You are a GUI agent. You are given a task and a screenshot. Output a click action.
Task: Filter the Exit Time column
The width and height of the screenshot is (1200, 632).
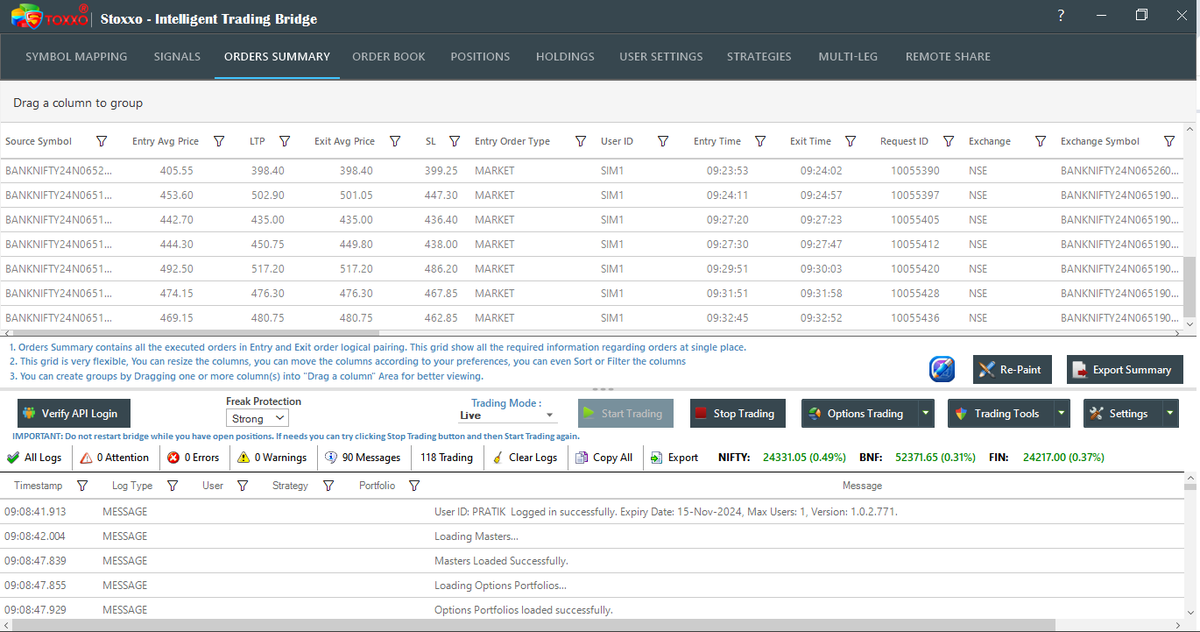pyautogui.click(x=850, y=141)
